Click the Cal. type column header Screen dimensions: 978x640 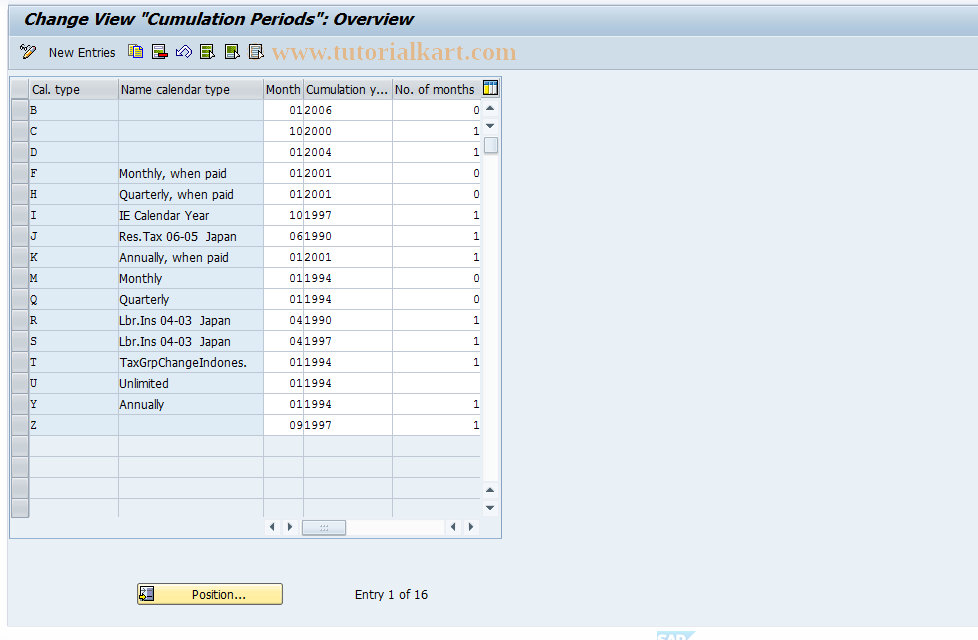pyautogui.click(x=74, y=89)
